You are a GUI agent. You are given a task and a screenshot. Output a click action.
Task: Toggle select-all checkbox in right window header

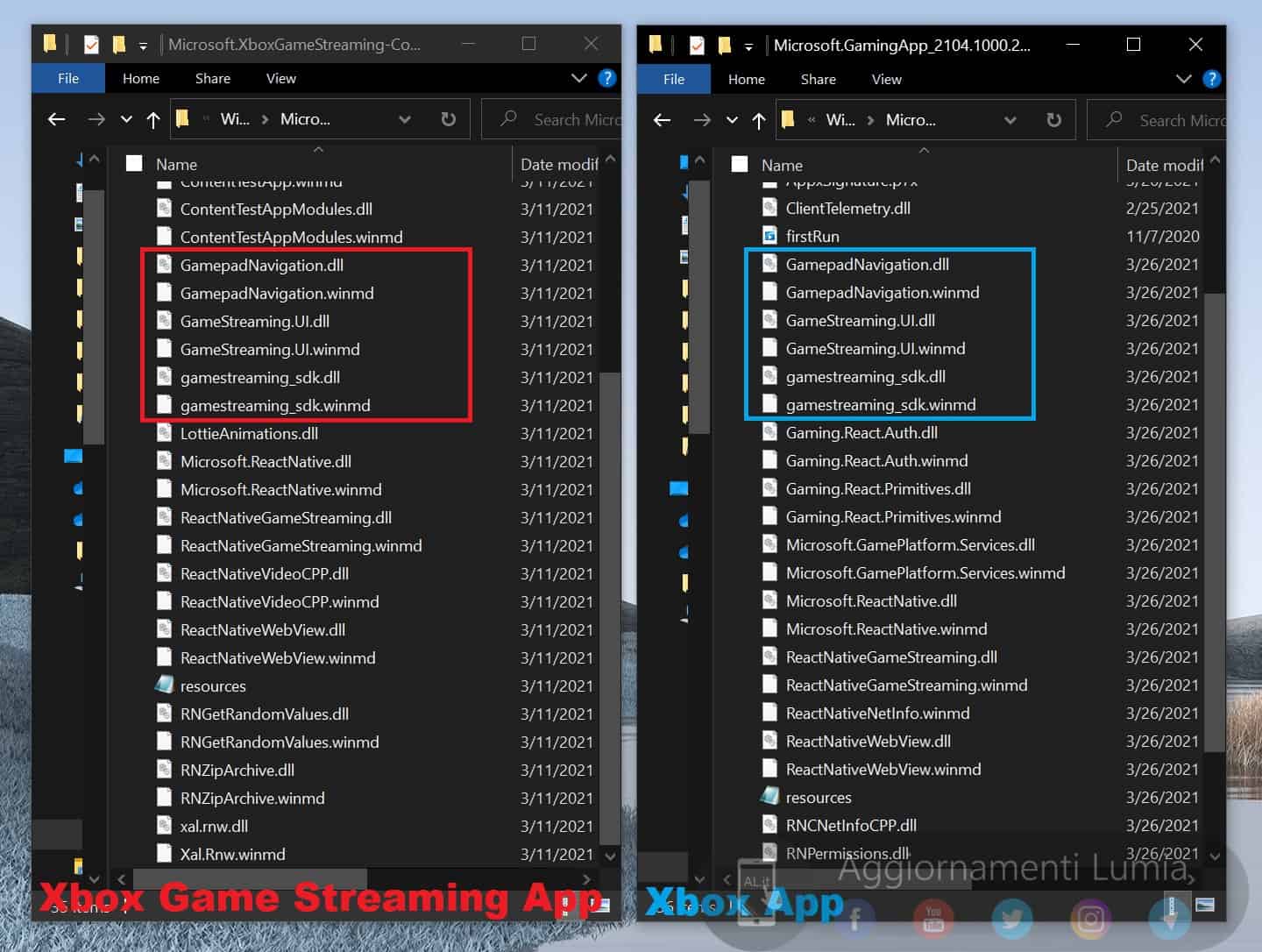[740, 165]
